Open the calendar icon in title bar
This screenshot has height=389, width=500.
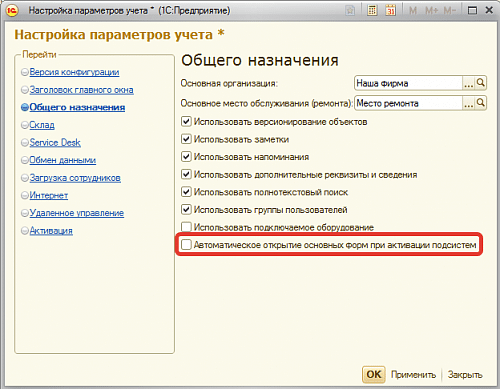[x=390, y=11]
